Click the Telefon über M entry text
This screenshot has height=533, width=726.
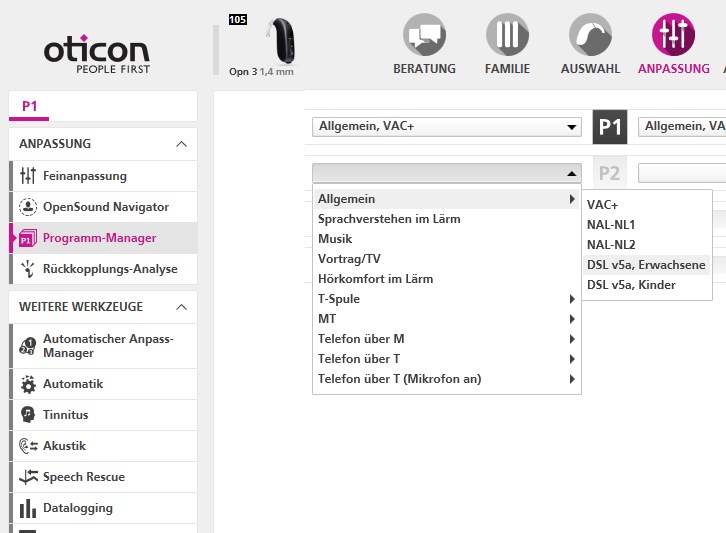pos(361,339)
